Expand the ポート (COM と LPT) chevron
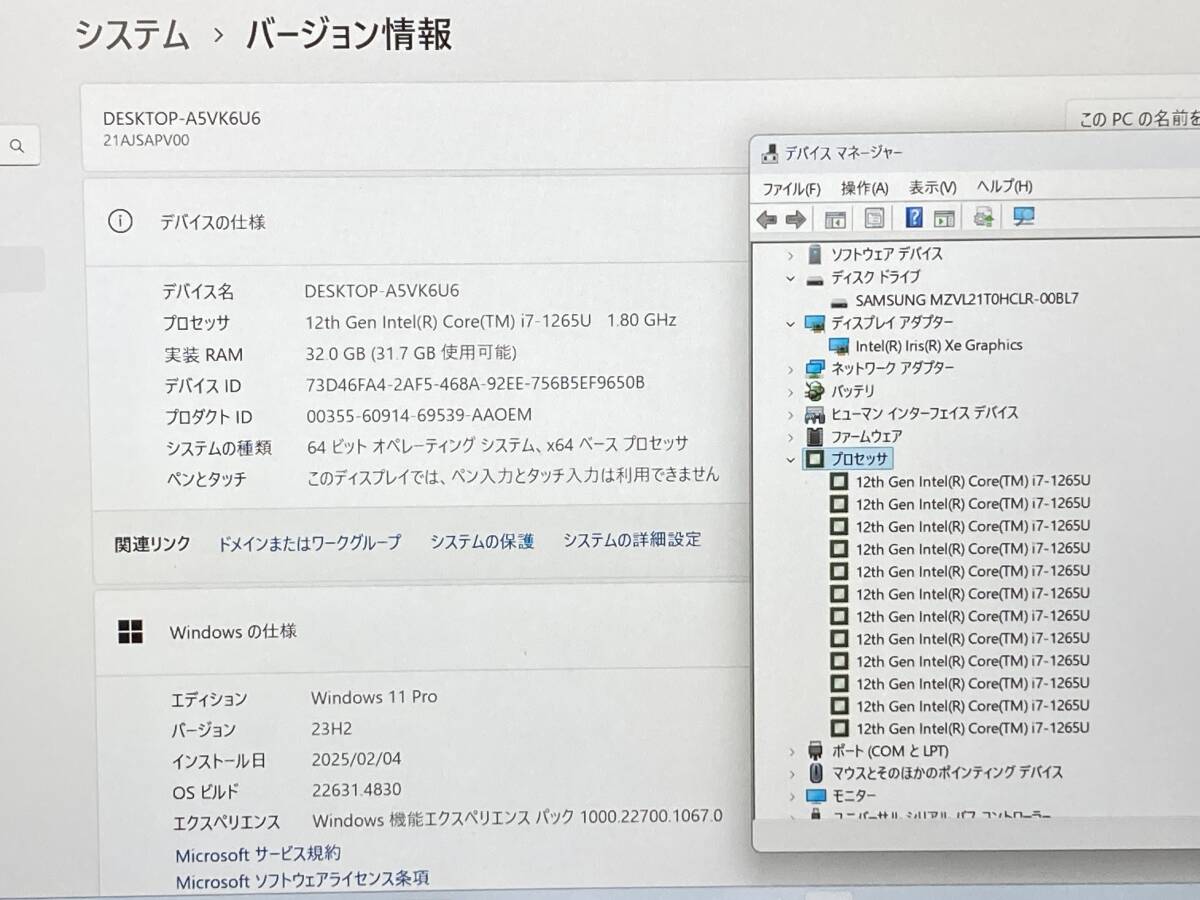Screen dimensions: 1200x900 (x=790, y=750)
